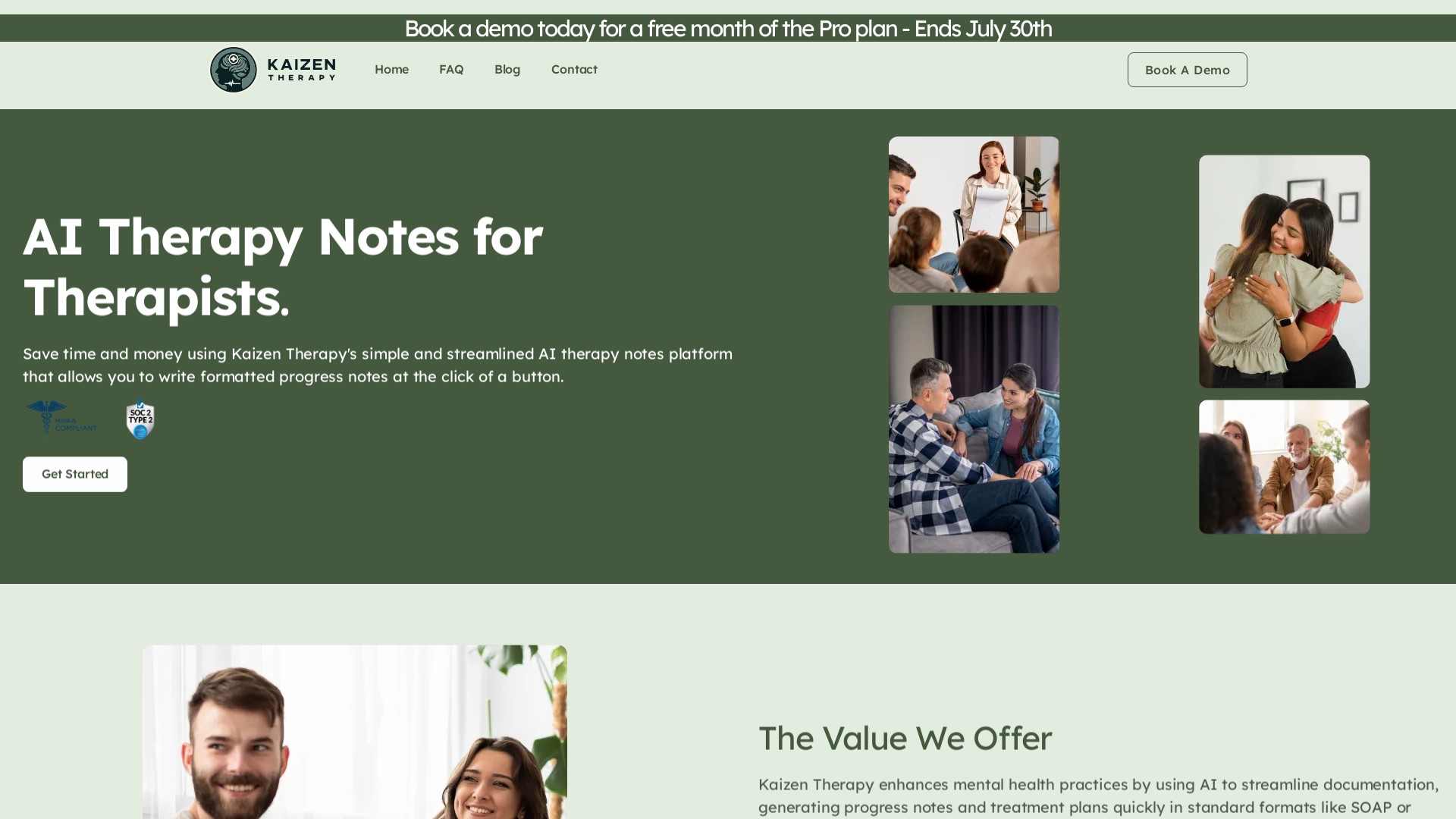Click the Get Started button
This screenshot has width=1456, height=819.
click(75, 474)
